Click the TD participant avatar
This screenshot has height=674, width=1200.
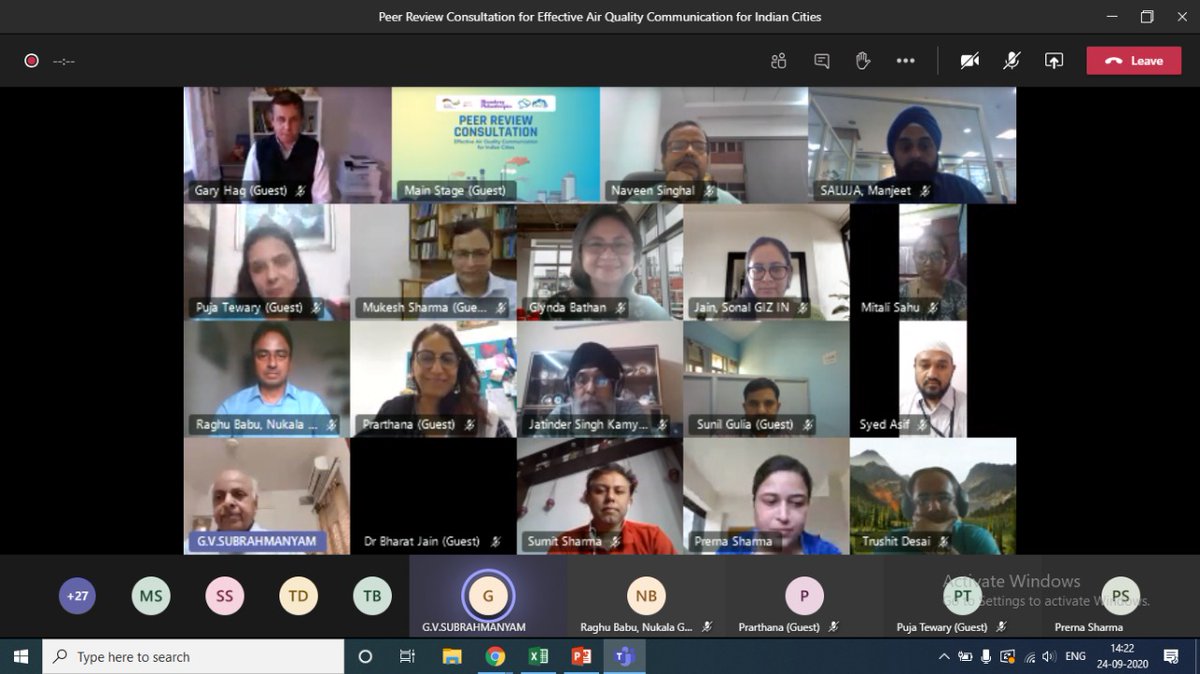298,596
